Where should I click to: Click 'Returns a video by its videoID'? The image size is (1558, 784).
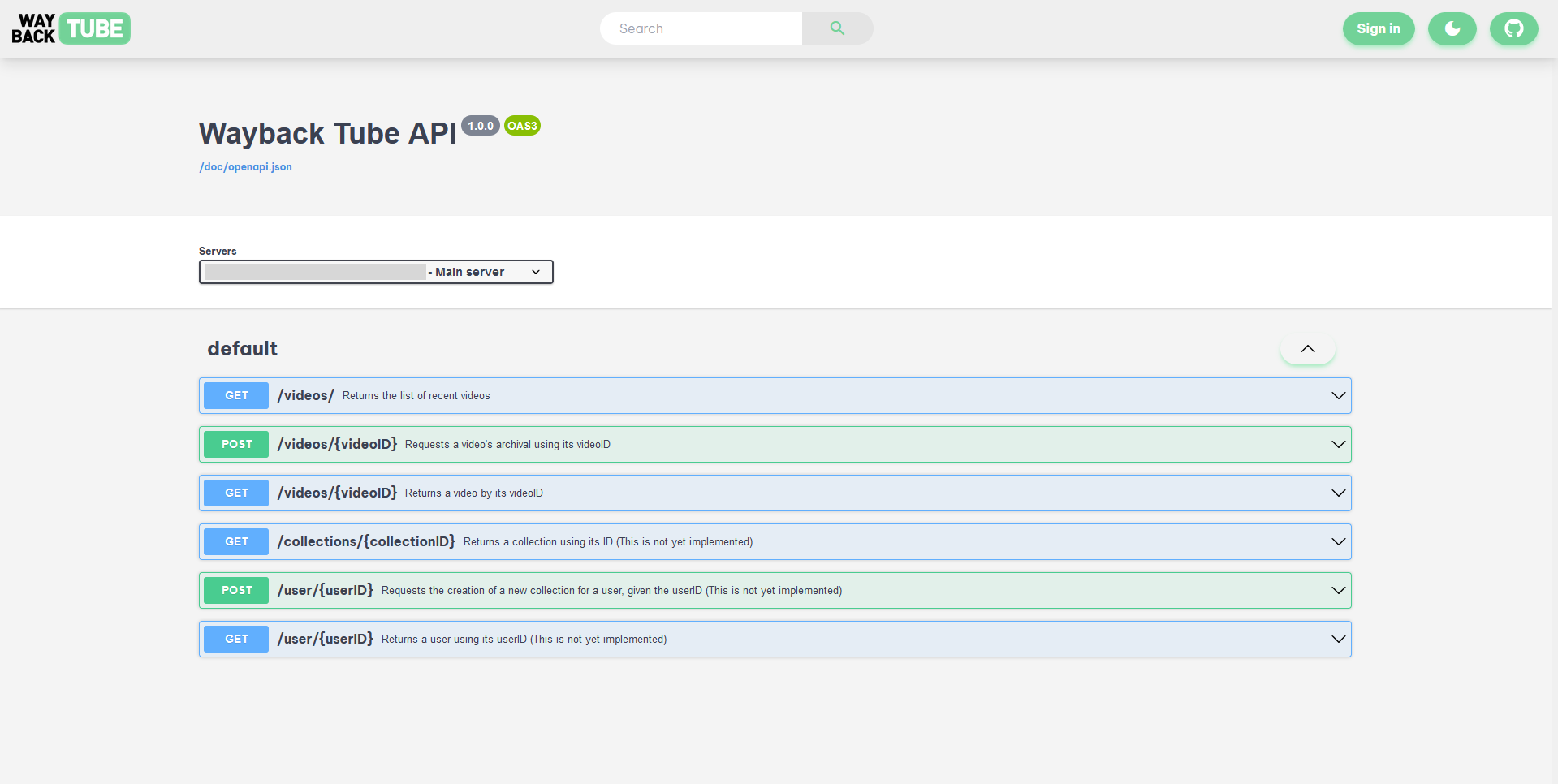(474, 493)
